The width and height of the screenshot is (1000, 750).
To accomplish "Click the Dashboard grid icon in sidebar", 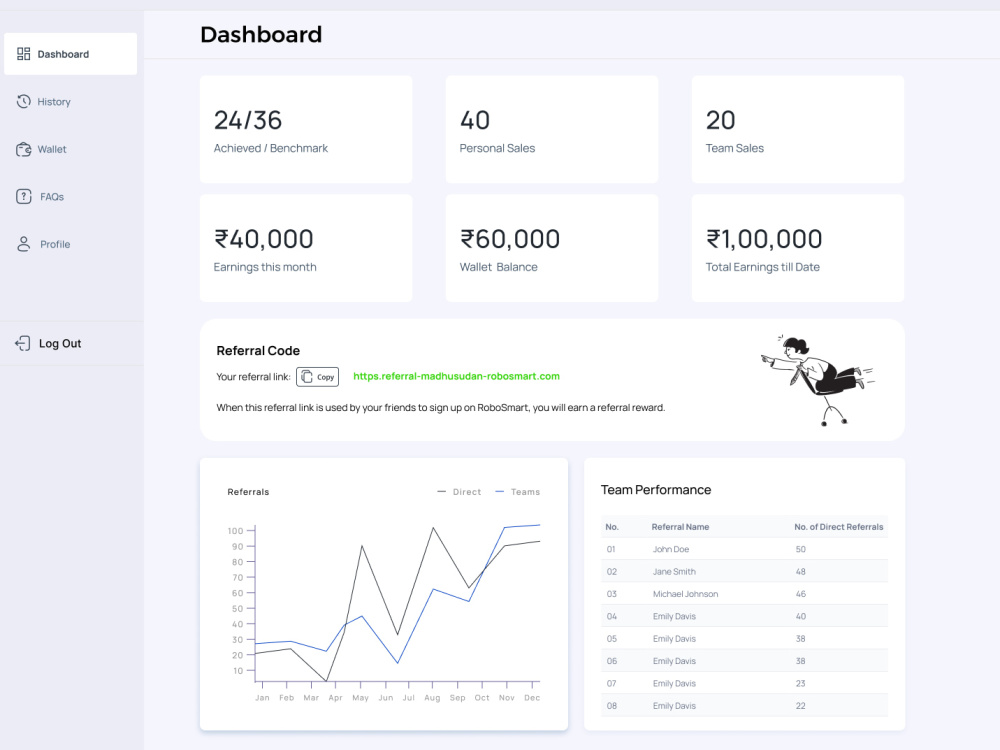I will tap(24, 54).
